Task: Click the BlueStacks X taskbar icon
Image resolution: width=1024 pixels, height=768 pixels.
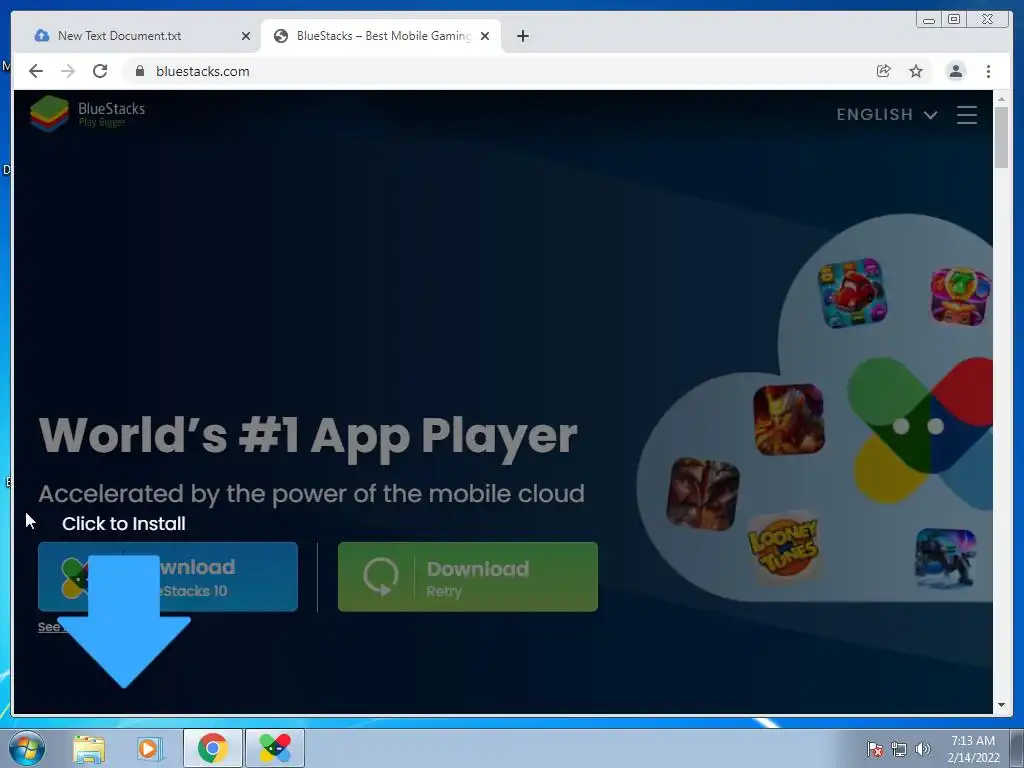Action: (275, 748)
